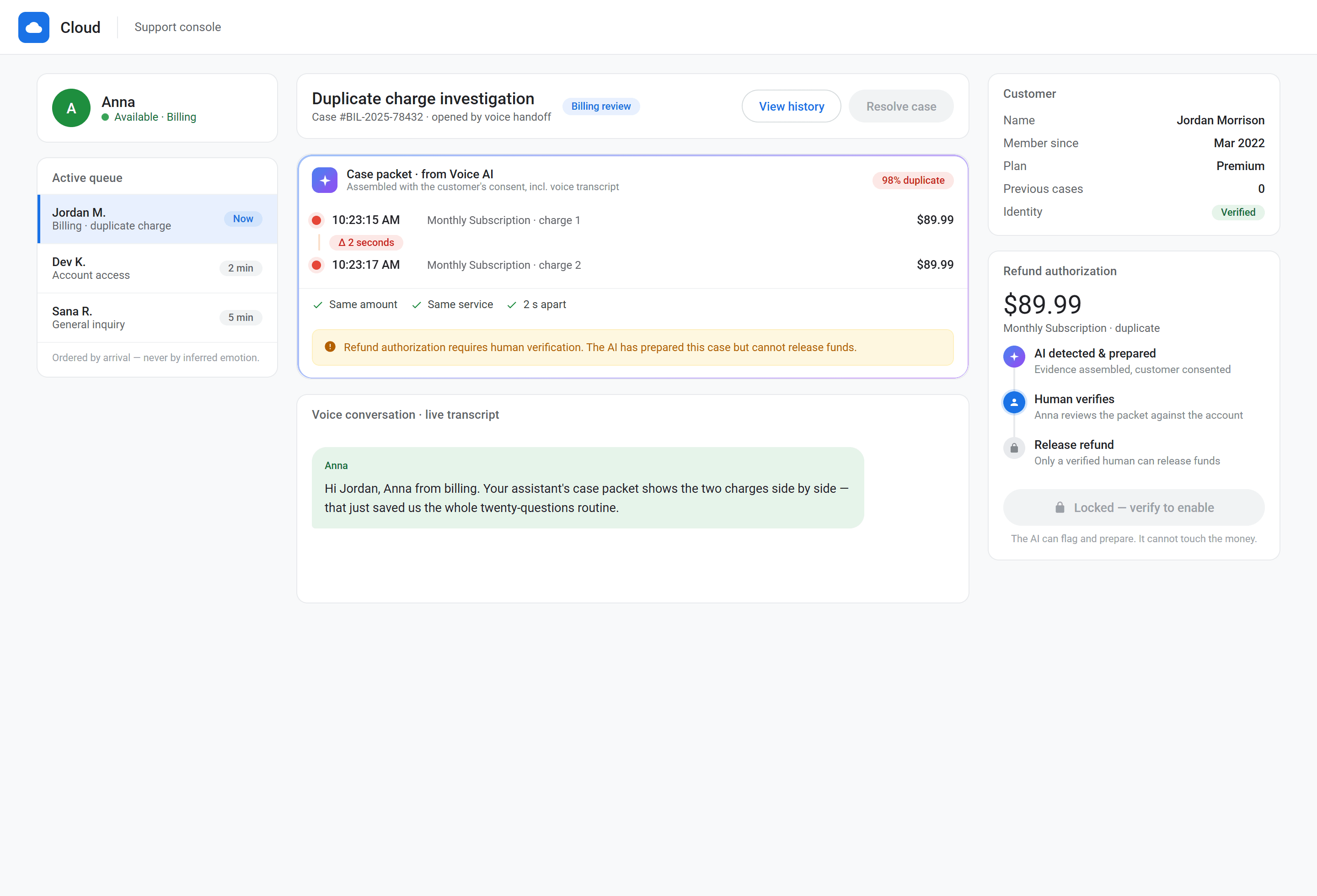Viewport: 1317px width, 896px height.
Task: Click the Duplicate charge investigation title
Action: click(423, 99)
